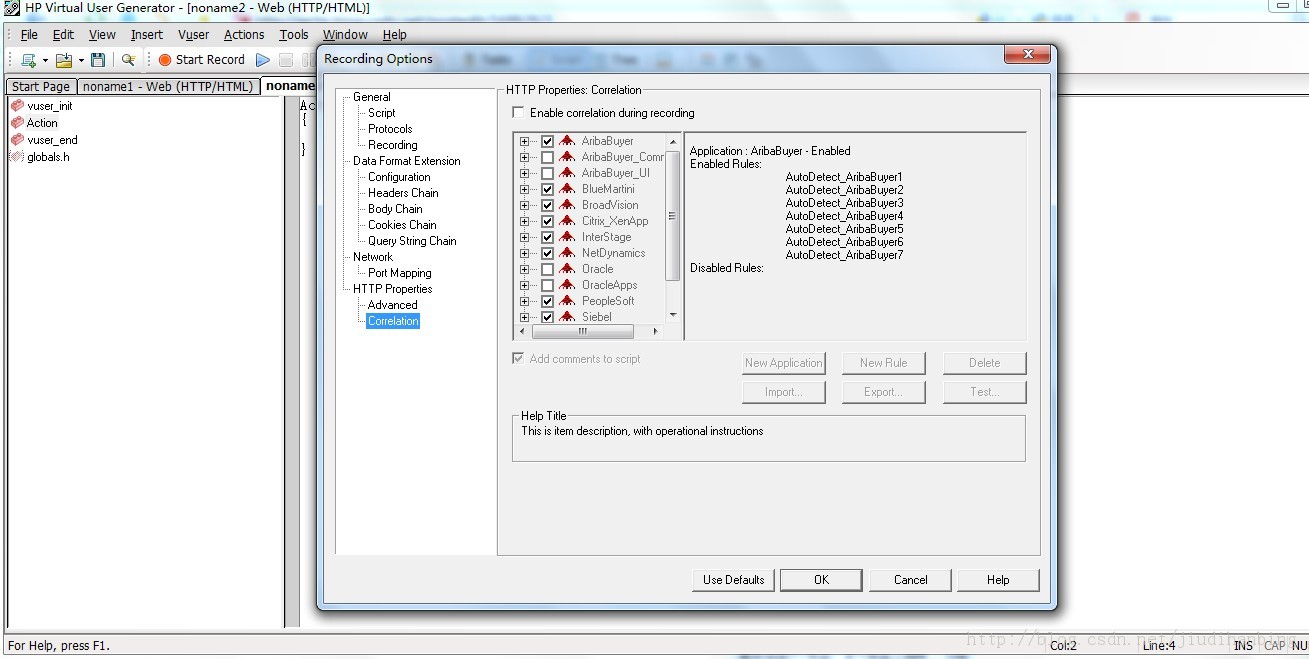This screenshot has height=659, width=1309.
Task: Select the vuser_init action brick icon
Action: (x=17, y=106)
